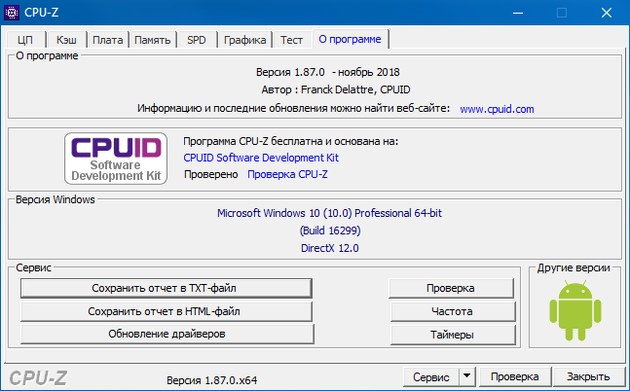
Task: Click the CPU-Z app icon in title bar
Action: click(11, 13)
